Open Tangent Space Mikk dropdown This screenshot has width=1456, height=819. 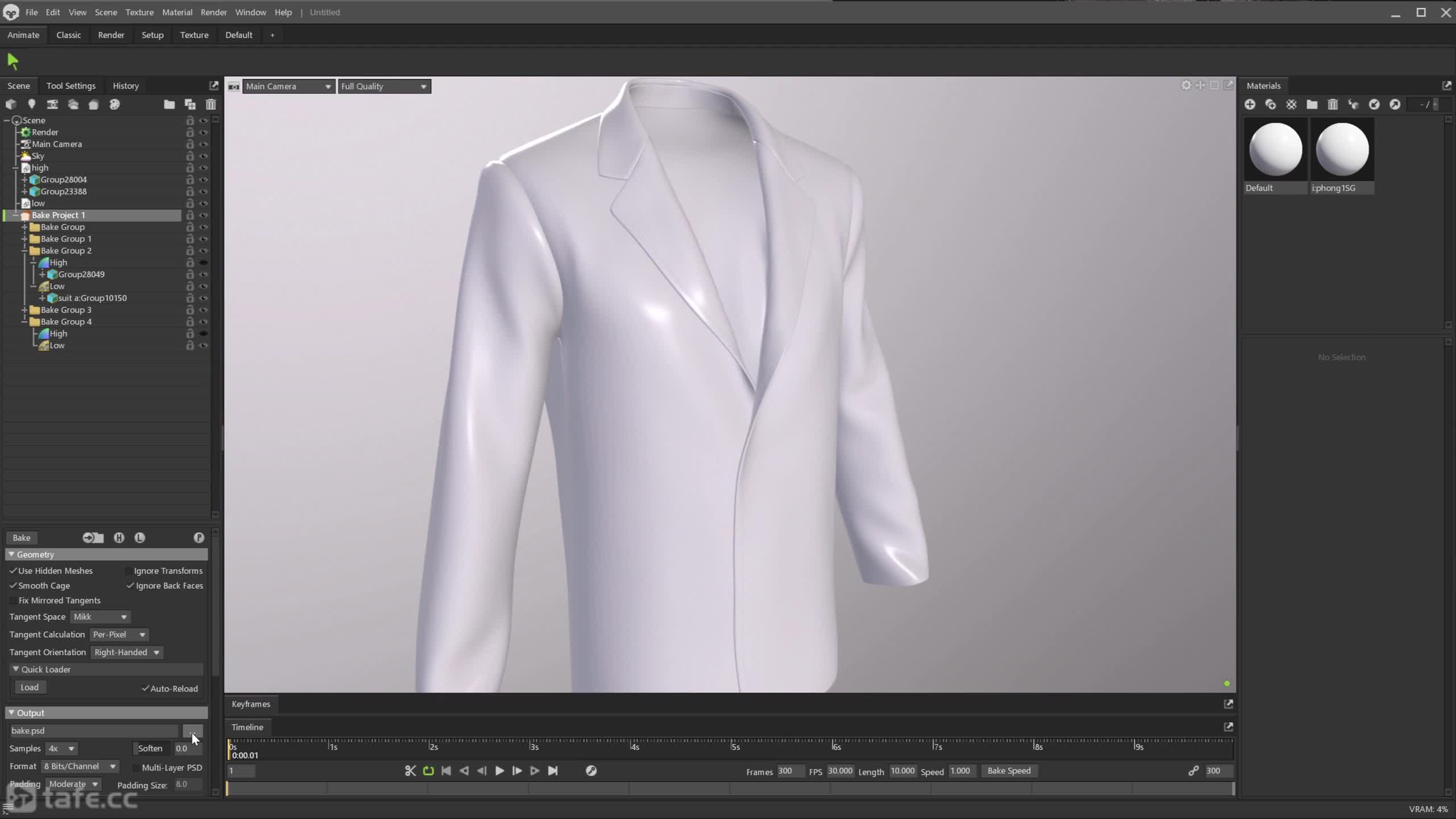tap(100, 617)
